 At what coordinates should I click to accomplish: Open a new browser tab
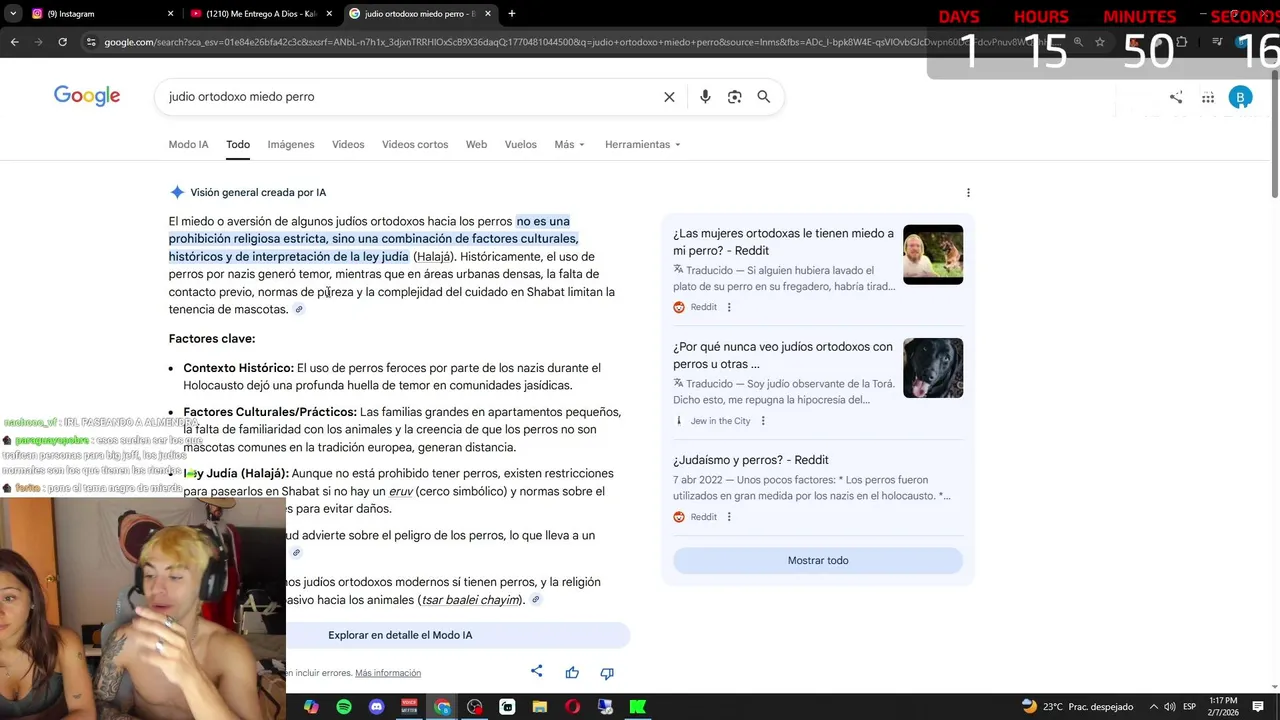pos(511,14)
